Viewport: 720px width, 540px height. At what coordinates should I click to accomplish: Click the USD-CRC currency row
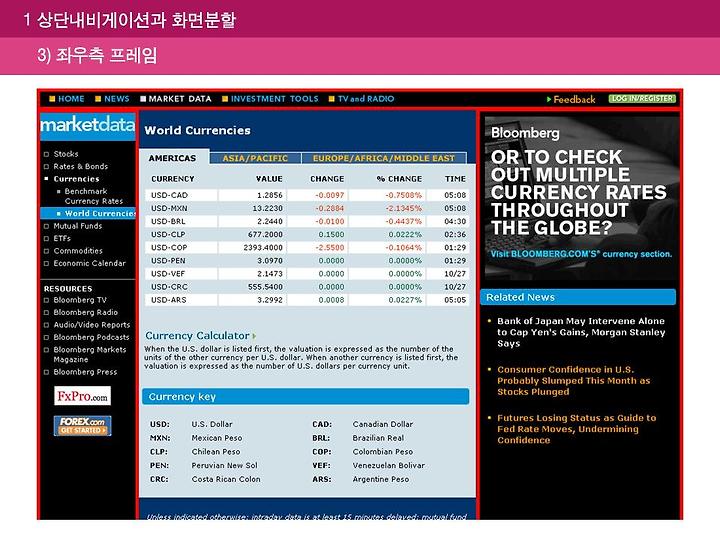307,287
